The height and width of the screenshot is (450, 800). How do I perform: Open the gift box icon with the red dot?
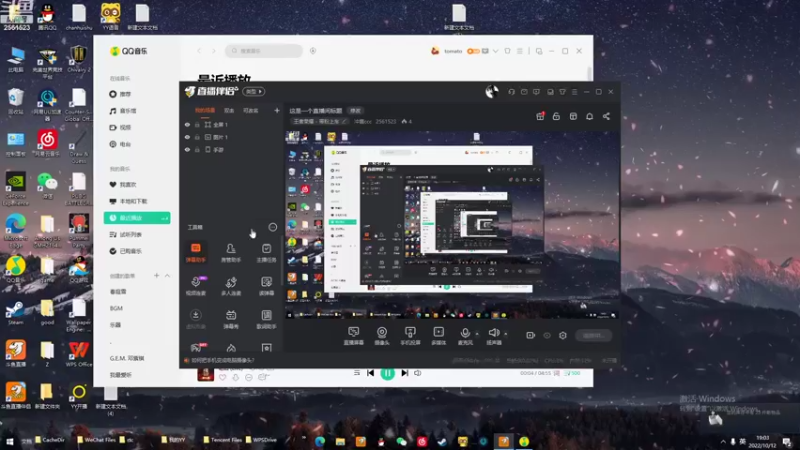(x=540, y=116)
